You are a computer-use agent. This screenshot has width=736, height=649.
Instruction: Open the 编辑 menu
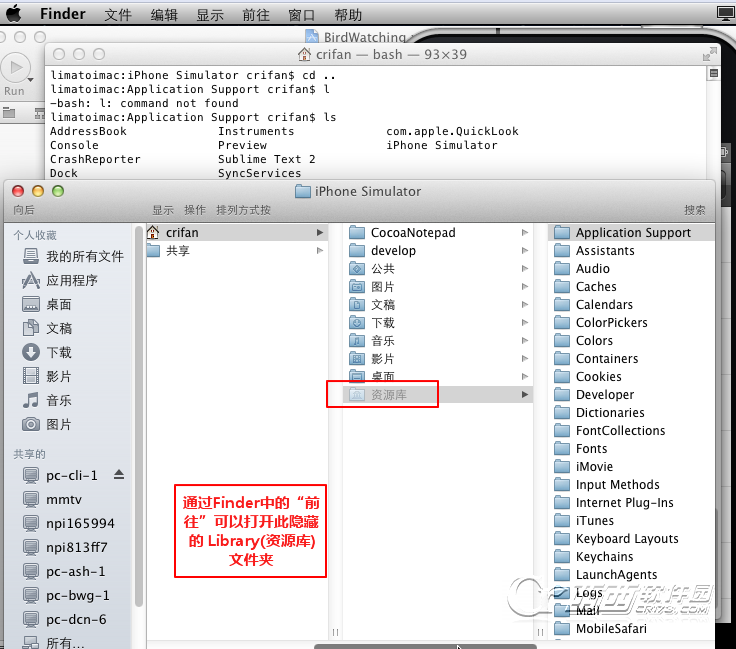[164, 15]
